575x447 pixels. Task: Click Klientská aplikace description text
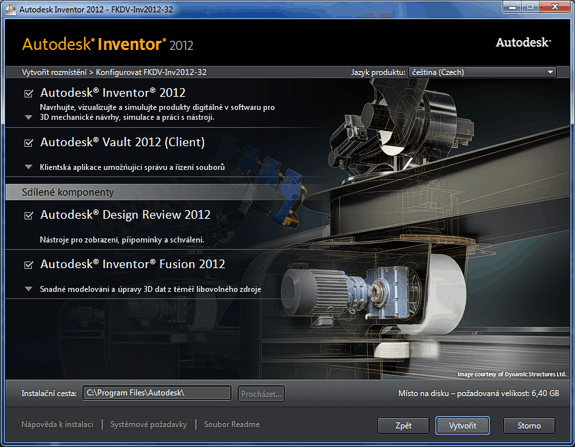(x=132, y=167)
